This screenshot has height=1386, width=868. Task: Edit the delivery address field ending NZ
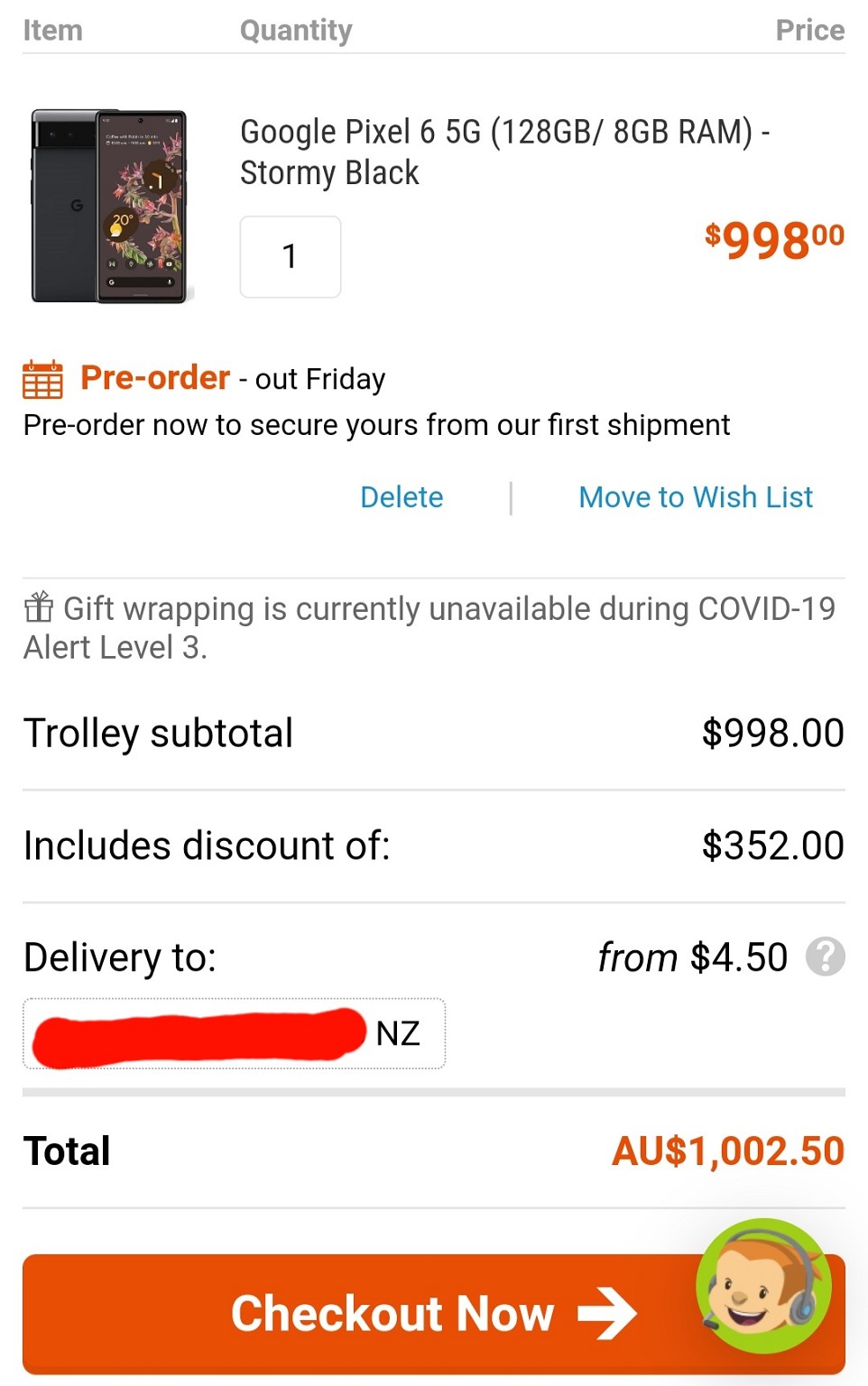[x=234, y=1033]
